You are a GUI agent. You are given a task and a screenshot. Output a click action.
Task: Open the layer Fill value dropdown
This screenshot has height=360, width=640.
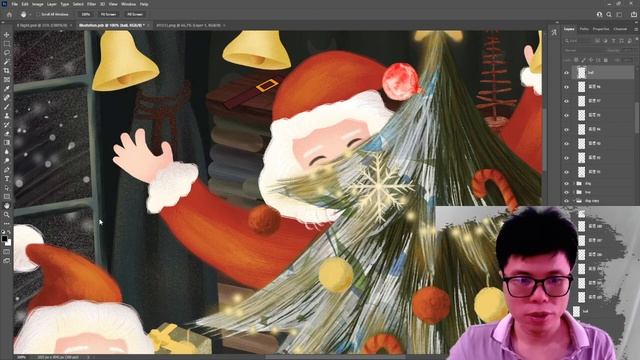[x=627, y=60]
